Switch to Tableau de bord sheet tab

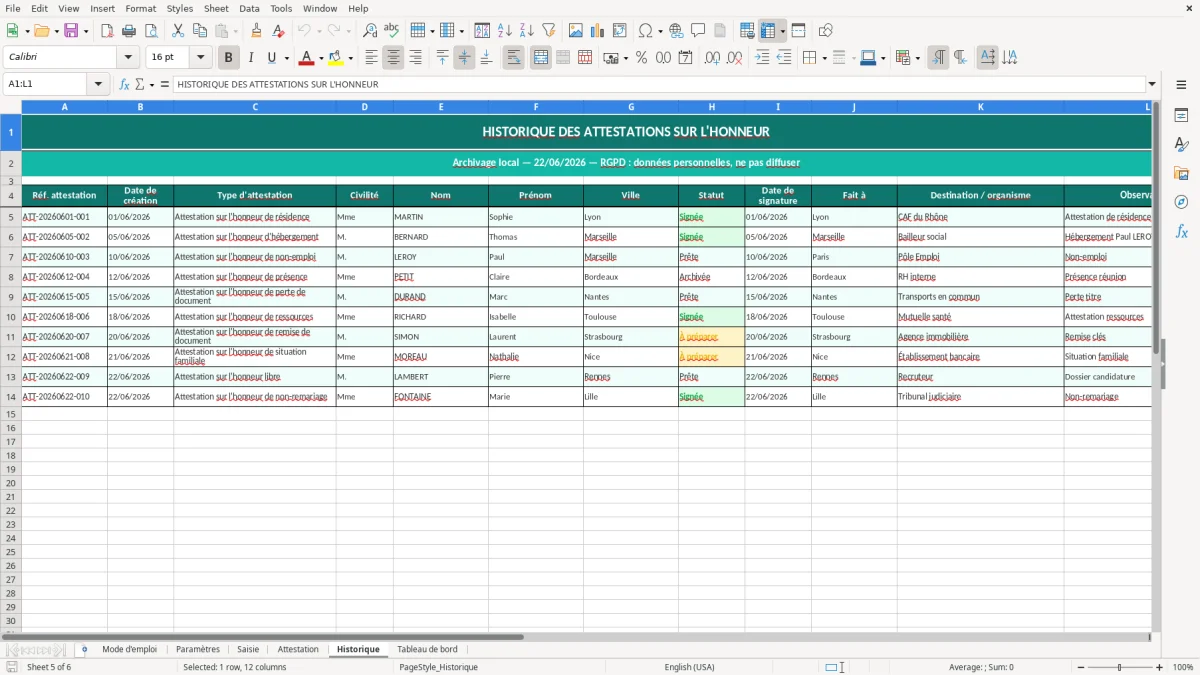point(427,649)
